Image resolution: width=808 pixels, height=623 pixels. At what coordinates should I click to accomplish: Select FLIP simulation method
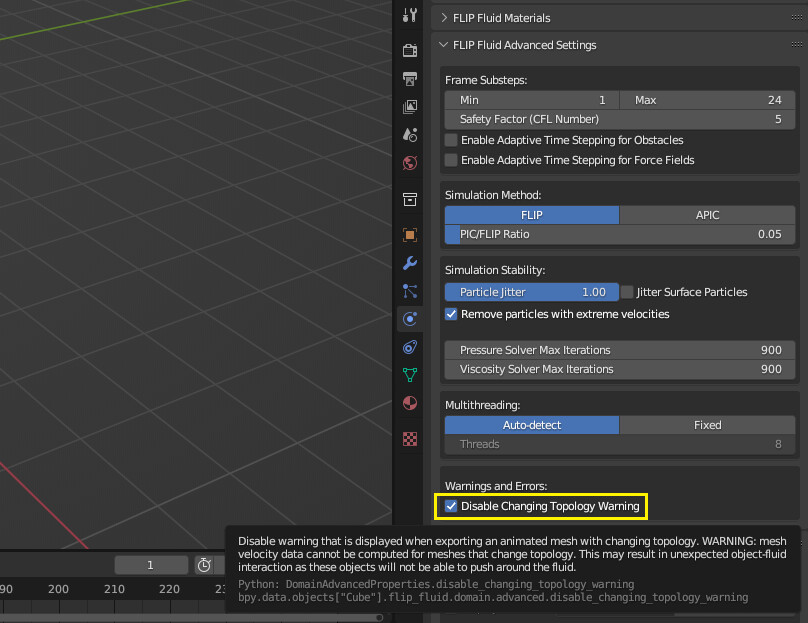[x=532, y=215]
